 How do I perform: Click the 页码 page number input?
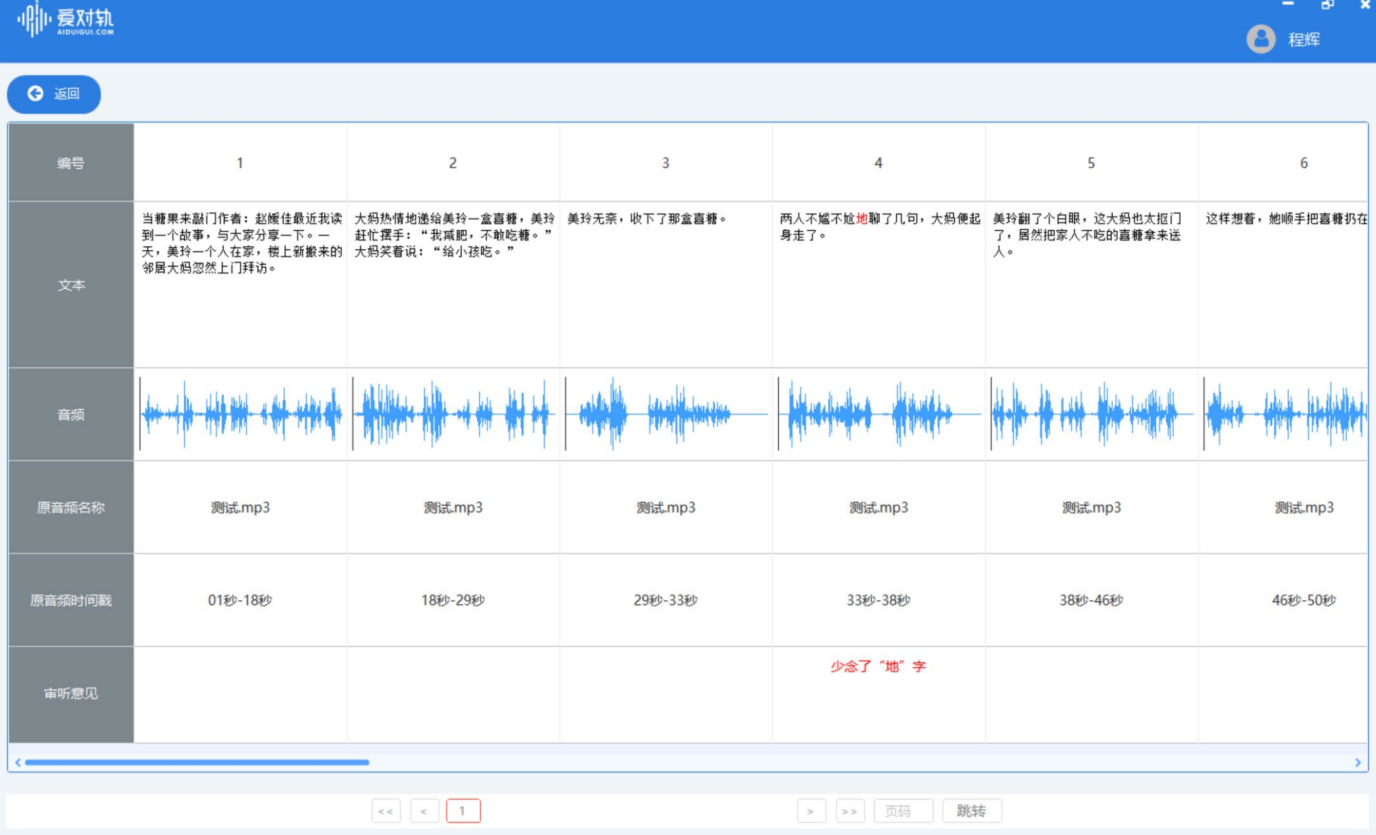click(903, 811)
